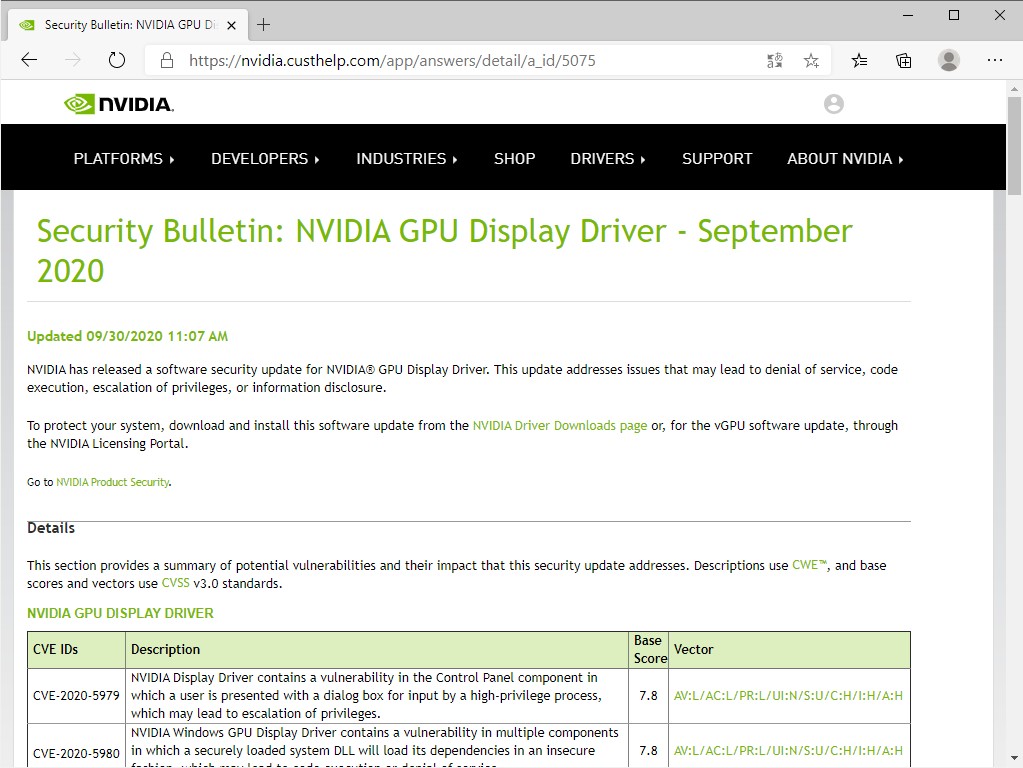Open the Favorites list icon
Screen dimensions: 1023x768
coord(859,61)
